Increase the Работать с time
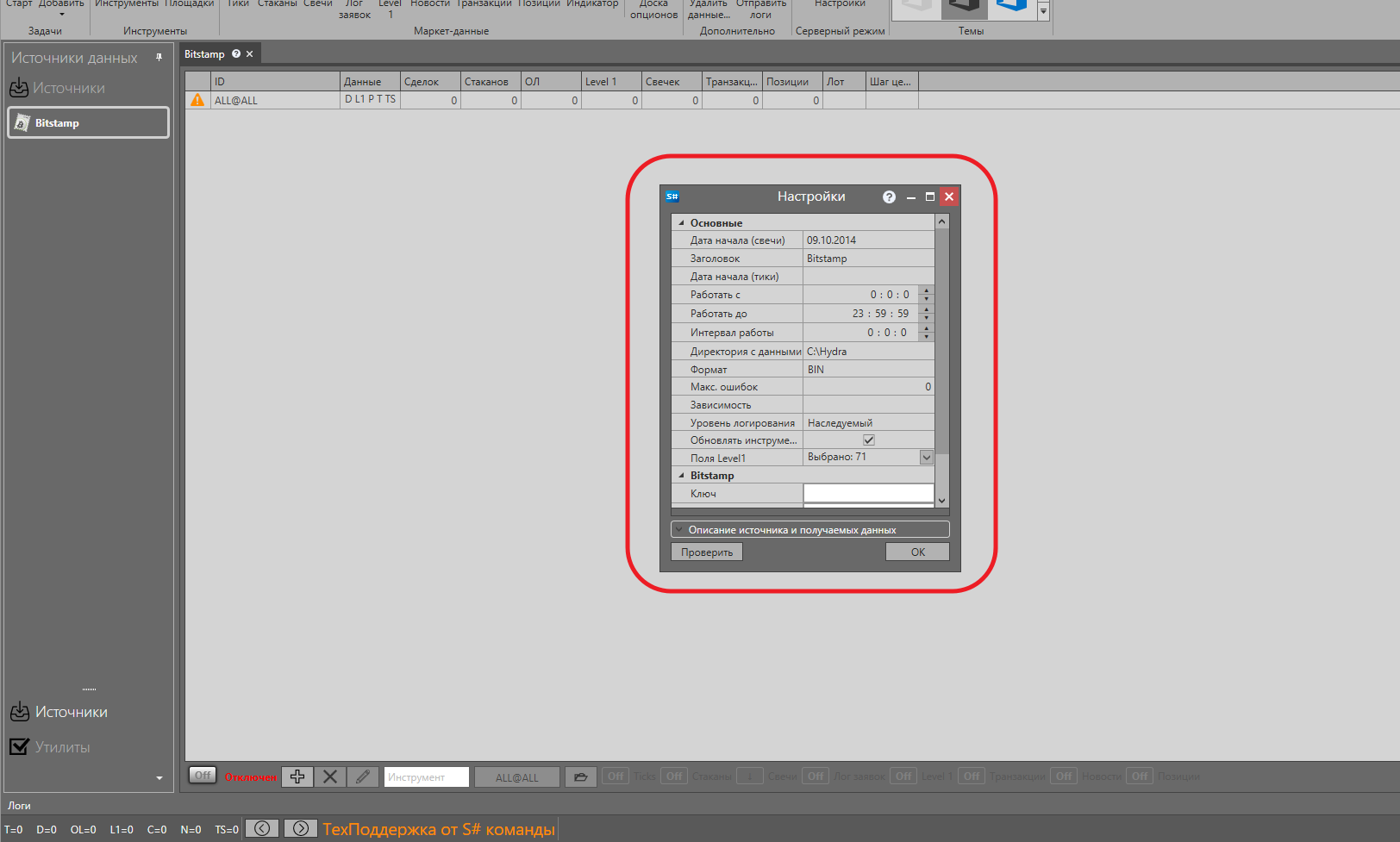The height and width of the screenshot is (842, 1400). coord(927,290)
